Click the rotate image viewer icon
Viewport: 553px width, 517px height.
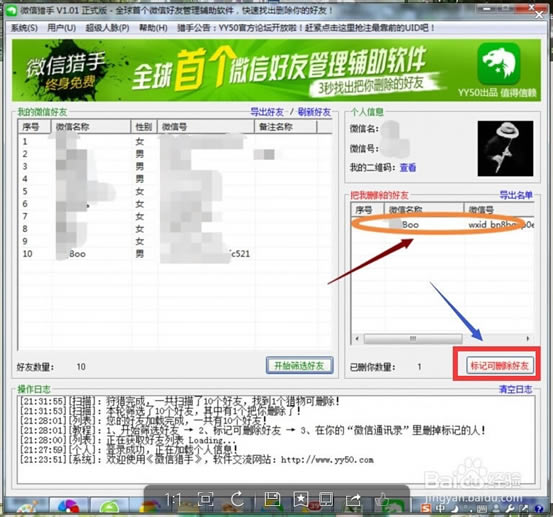point(237,499)
